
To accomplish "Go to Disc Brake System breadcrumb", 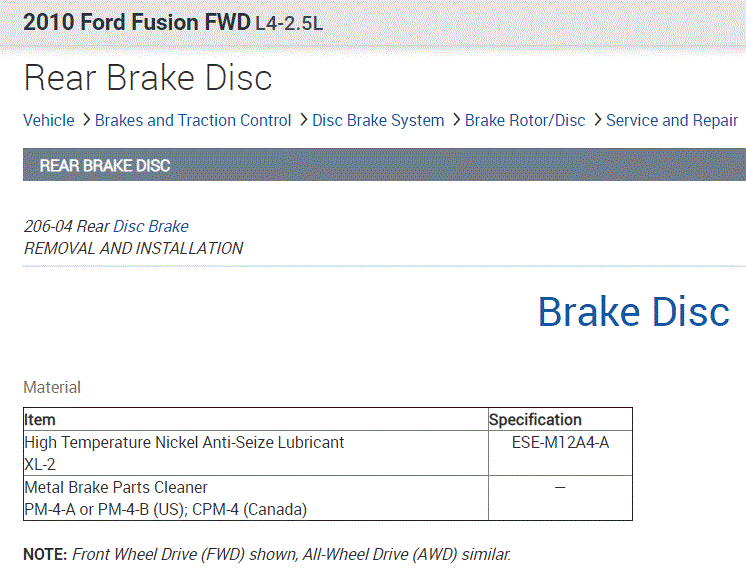I will point(378,120).
